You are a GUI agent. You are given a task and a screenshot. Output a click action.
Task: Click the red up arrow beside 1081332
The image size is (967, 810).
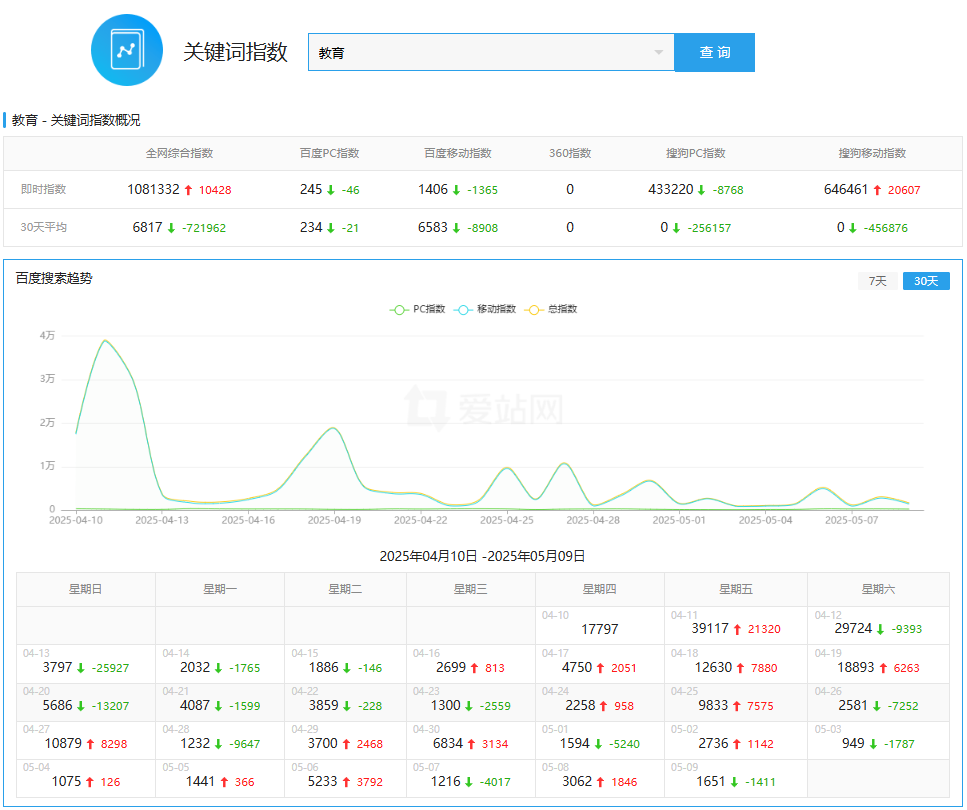tap(188, 190)
